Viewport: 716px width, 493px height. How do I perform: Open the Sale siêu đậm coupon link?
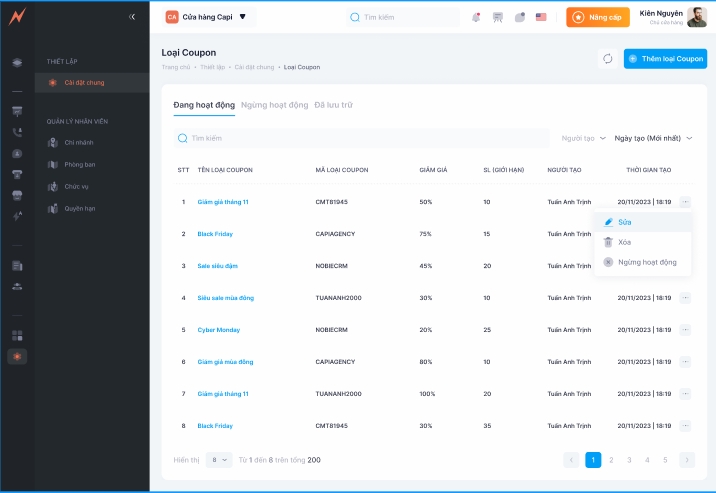(217, 266)
